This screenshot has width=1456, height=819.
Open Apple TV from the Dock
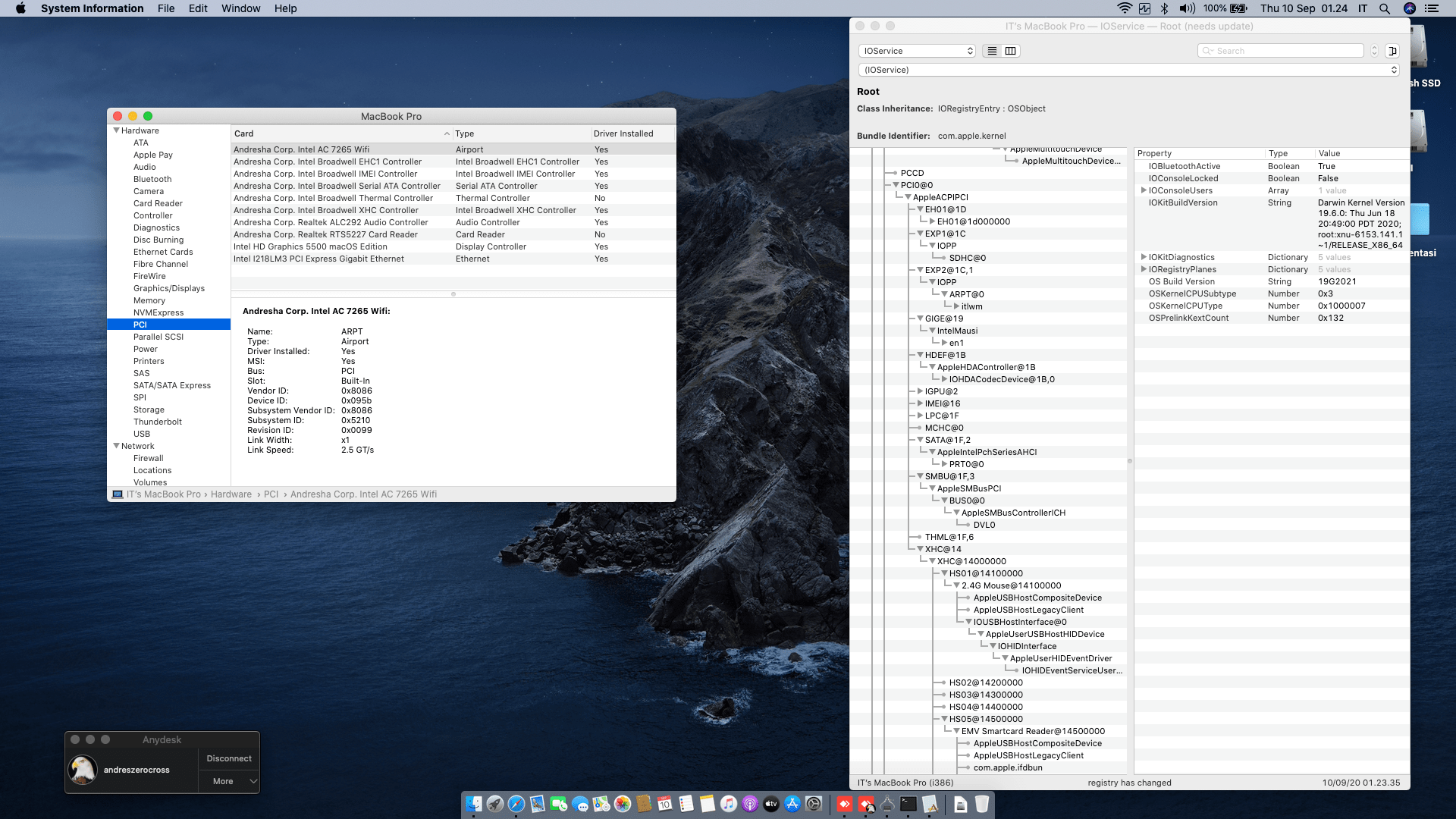[x=771, y=804]
